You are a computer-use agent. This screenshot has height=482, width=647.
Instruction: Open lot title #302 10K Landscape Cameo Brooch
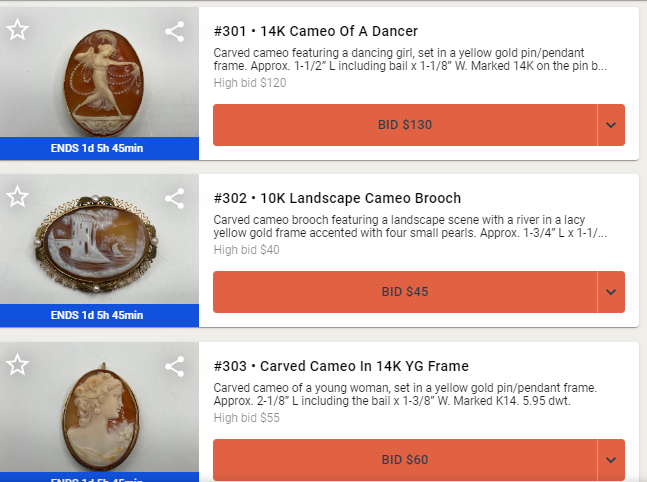coord(337,198)
